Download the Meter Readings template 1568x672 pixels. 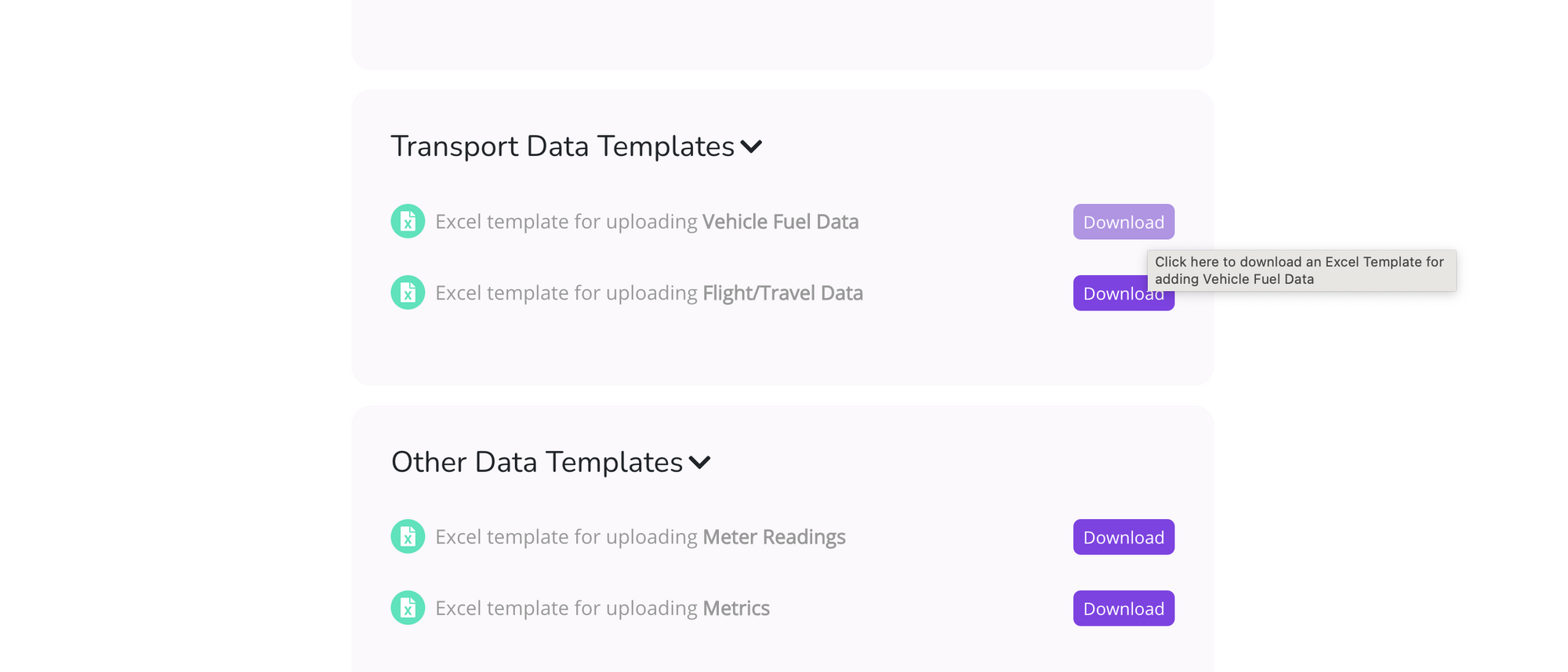point(1123,537)
